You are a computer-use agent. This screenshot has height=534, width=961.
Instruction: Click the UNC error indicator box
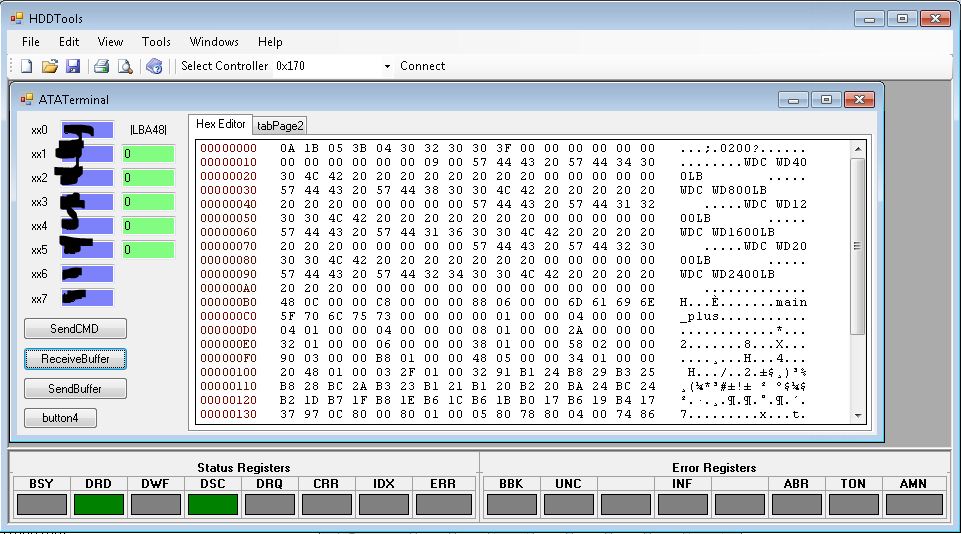coord(569,505)
